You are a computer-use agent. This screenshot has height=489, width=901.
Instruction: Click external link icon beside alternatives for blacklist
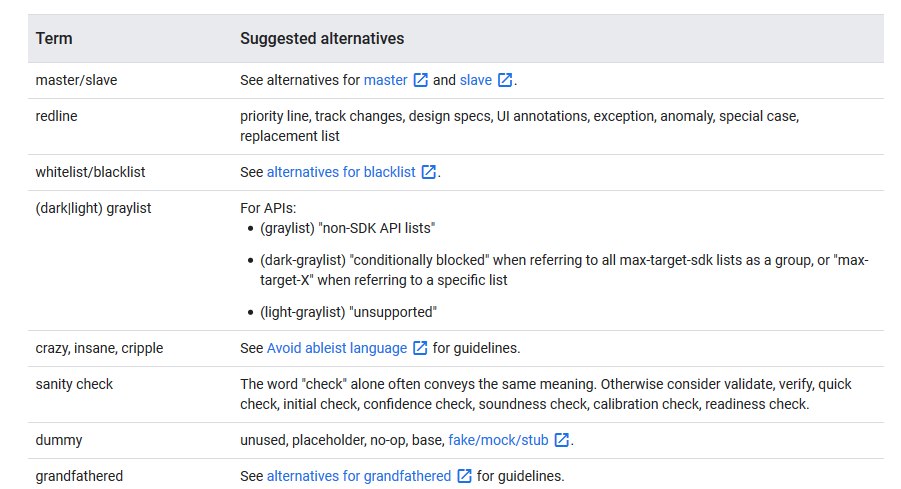pyautogui.click(x=429, y=172)
